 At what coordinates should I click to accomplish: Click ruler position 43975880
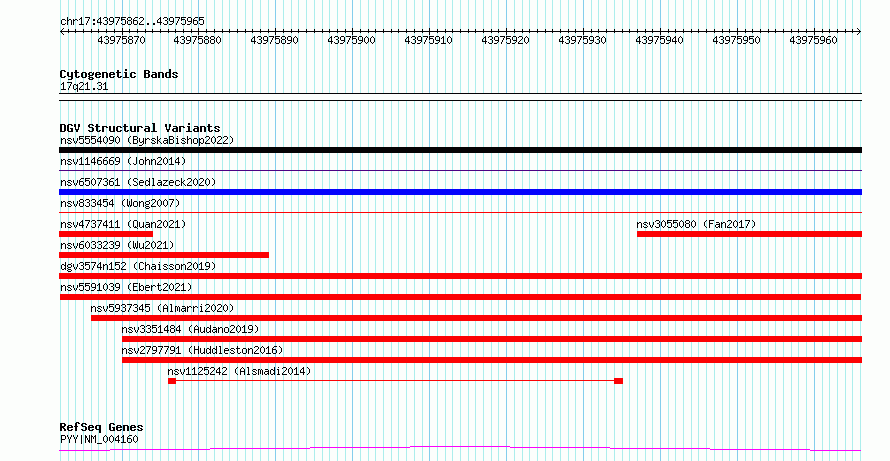[x=198, y=40]
